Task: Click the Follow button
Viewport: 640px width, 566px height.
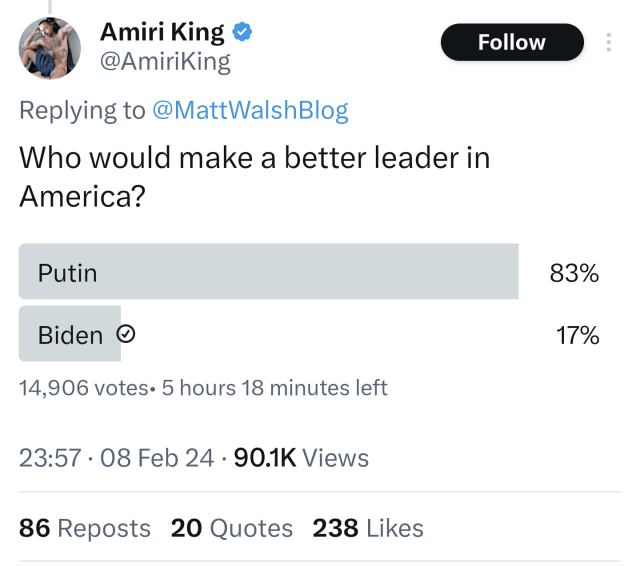Action: 512,42
